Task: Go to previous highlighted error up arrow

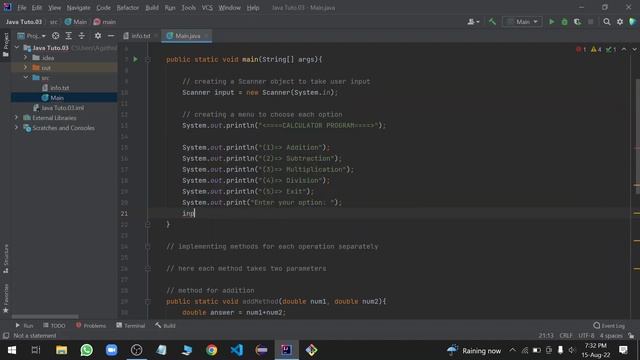Action: click(x=624, y=49)
